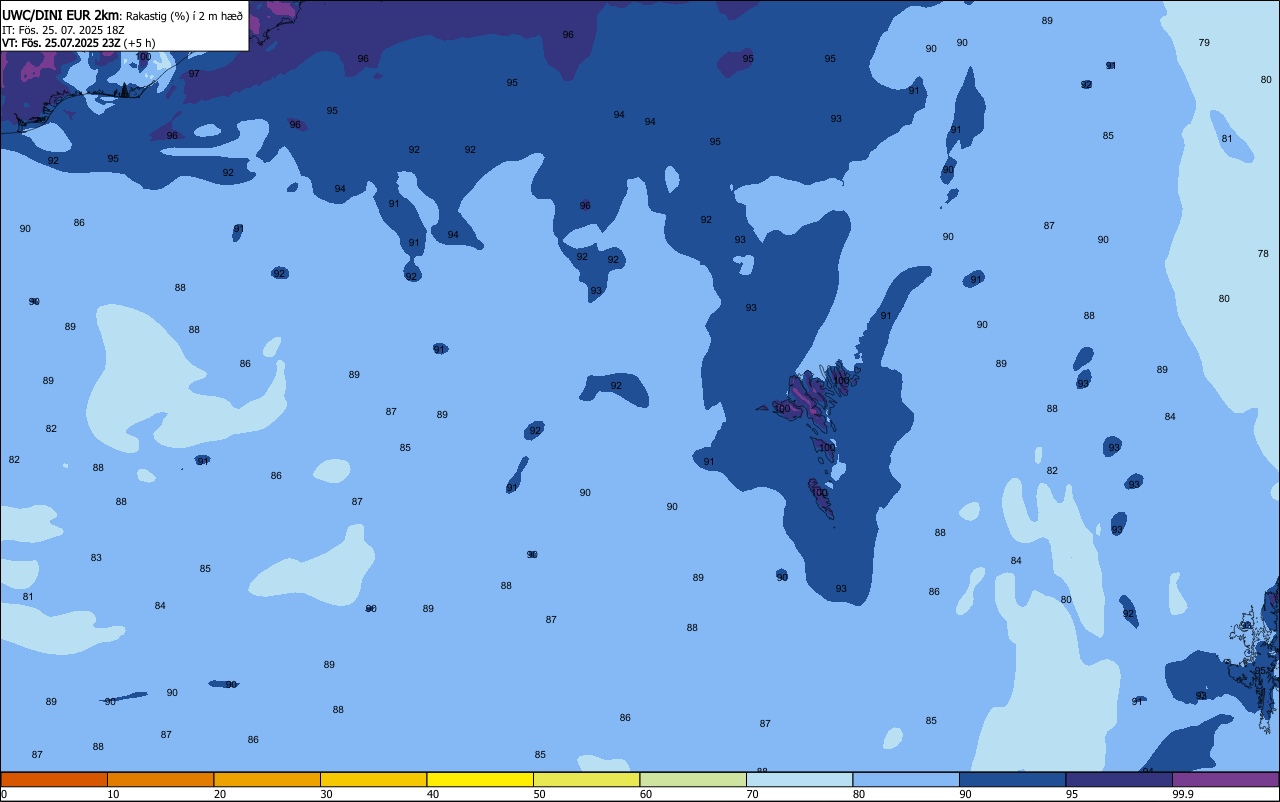Click the 50–60 yellow-green legend segment
The width and height of the screenshot is (1280, 802).
(x=586, y=779)
